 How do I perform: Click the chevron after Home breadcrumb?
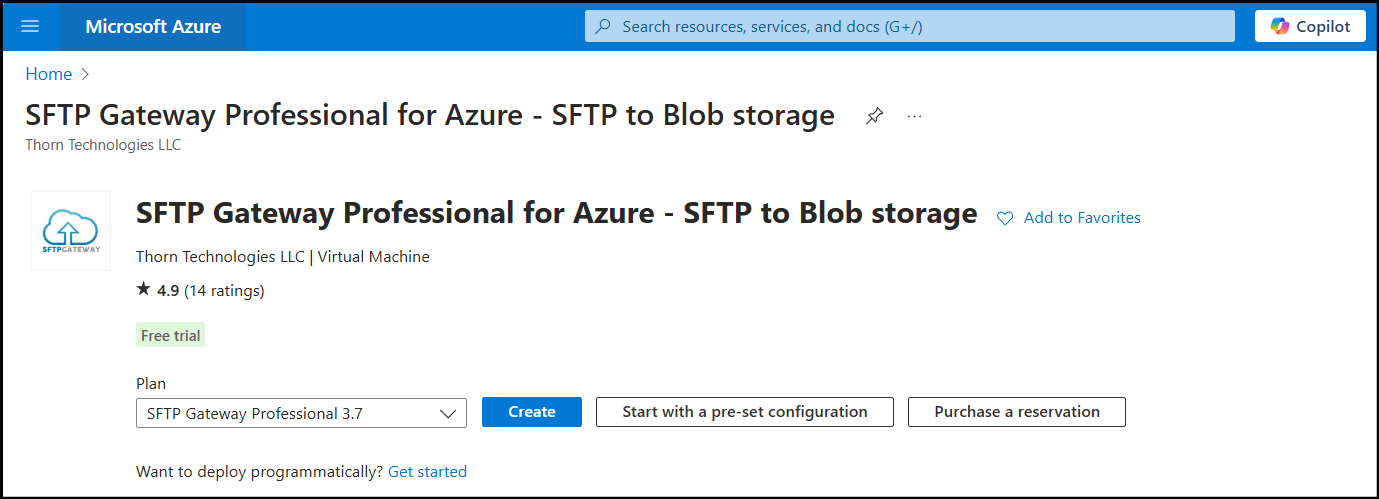pyautogui.click(x=85, y=74)
